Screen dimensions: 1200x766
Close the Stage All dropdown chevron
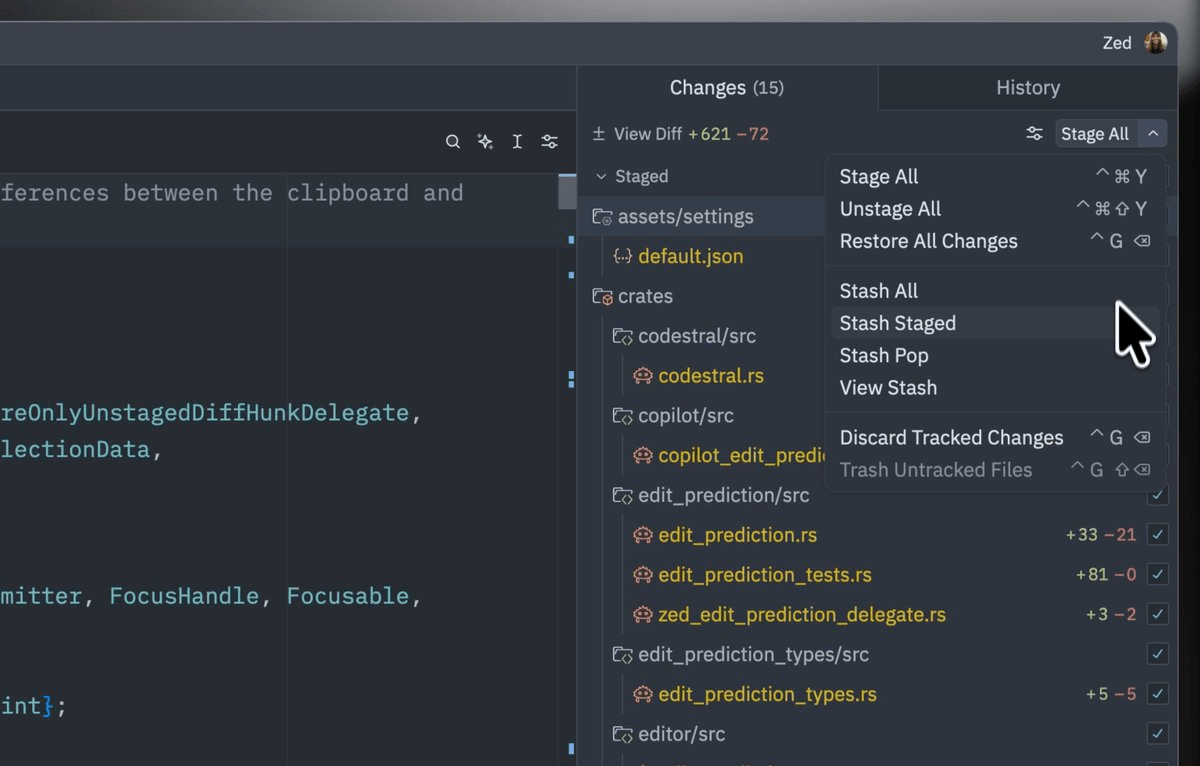1153,133
